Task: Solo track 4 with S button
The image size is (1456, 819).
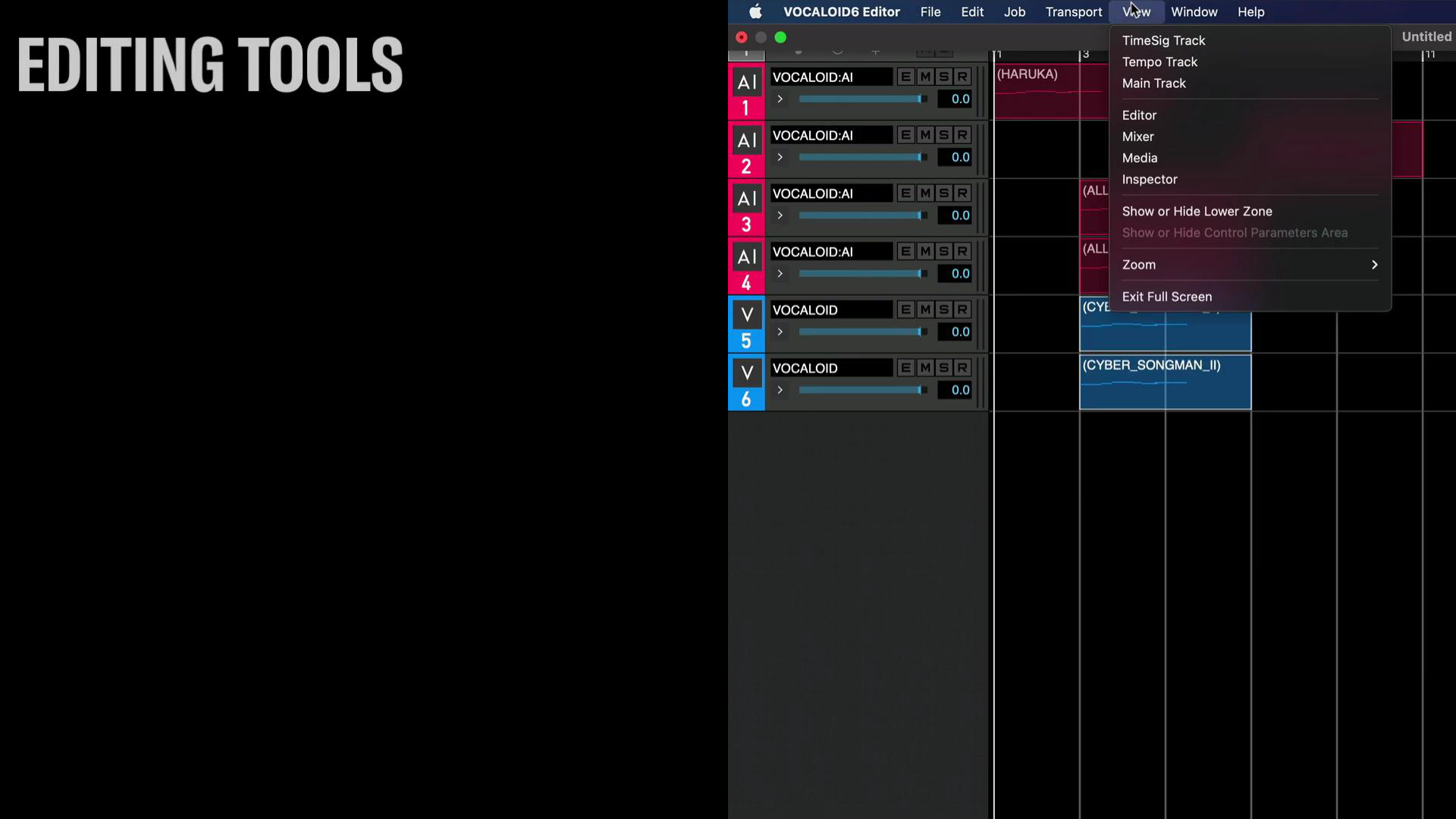Action: coord(943,251)
